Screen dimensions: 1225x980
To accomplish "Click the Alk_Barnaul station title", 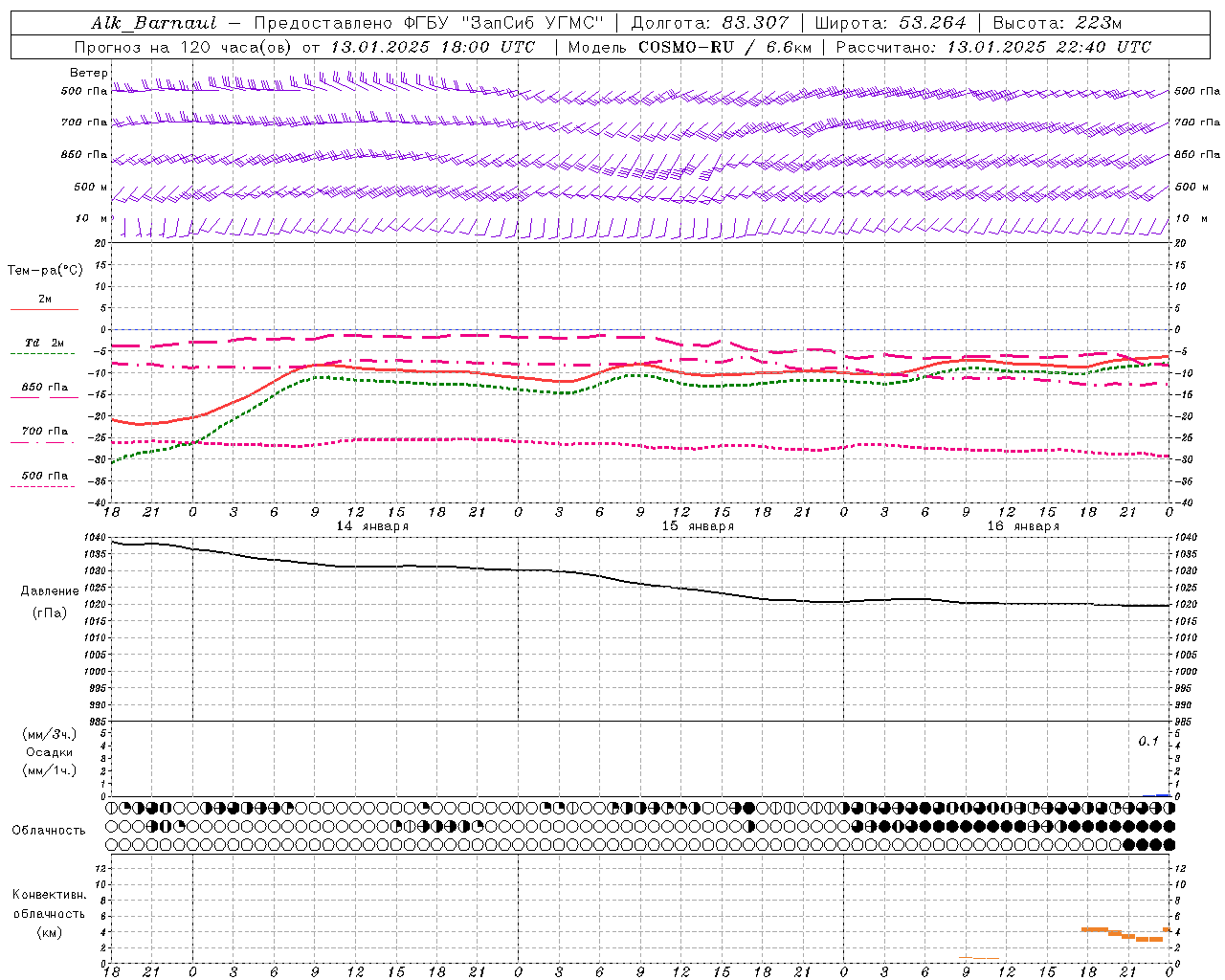I will tap(154, 23).
